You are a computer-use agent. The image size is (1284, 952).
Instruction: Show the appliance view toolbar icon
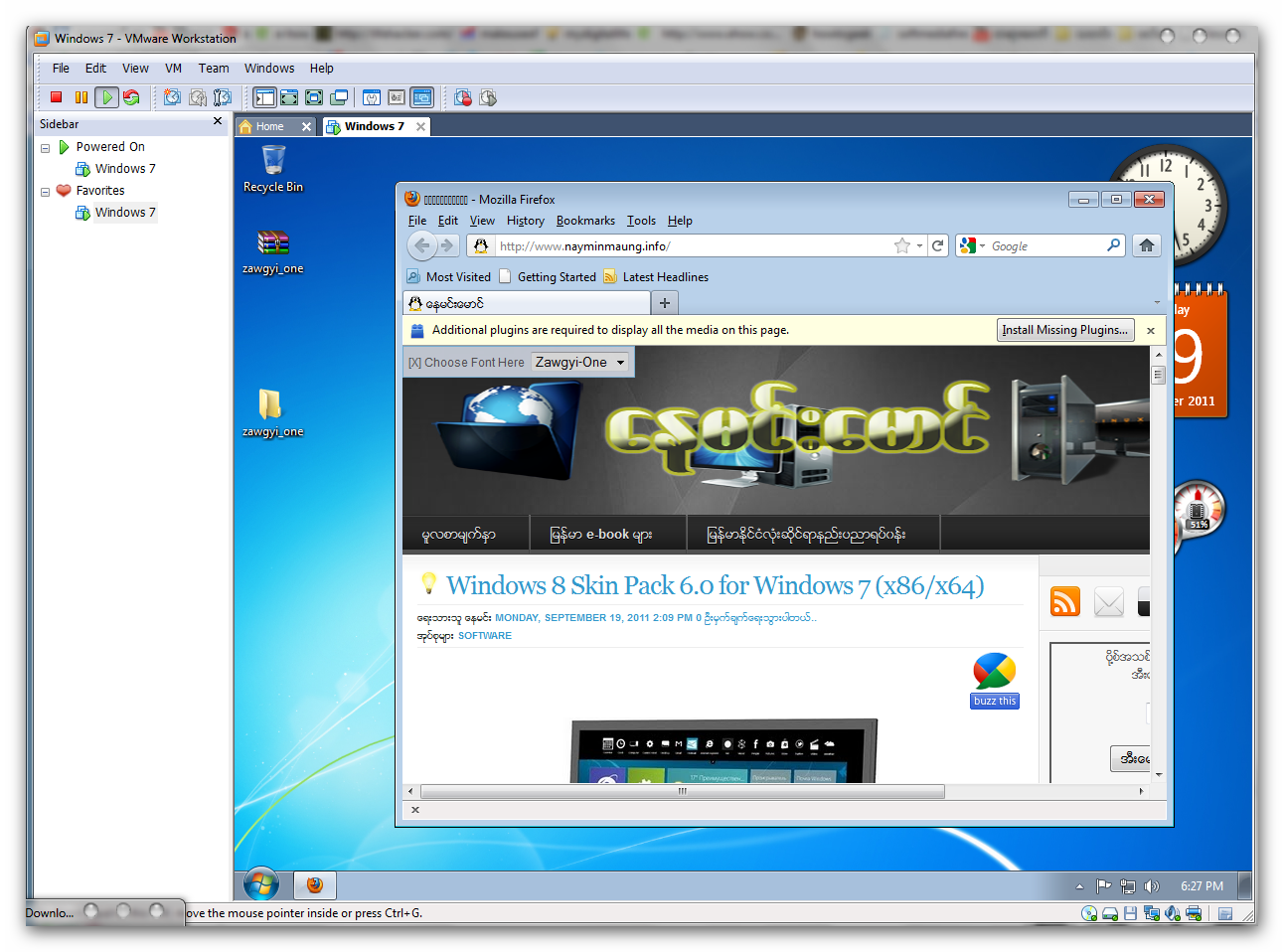[x=397, y=97]
